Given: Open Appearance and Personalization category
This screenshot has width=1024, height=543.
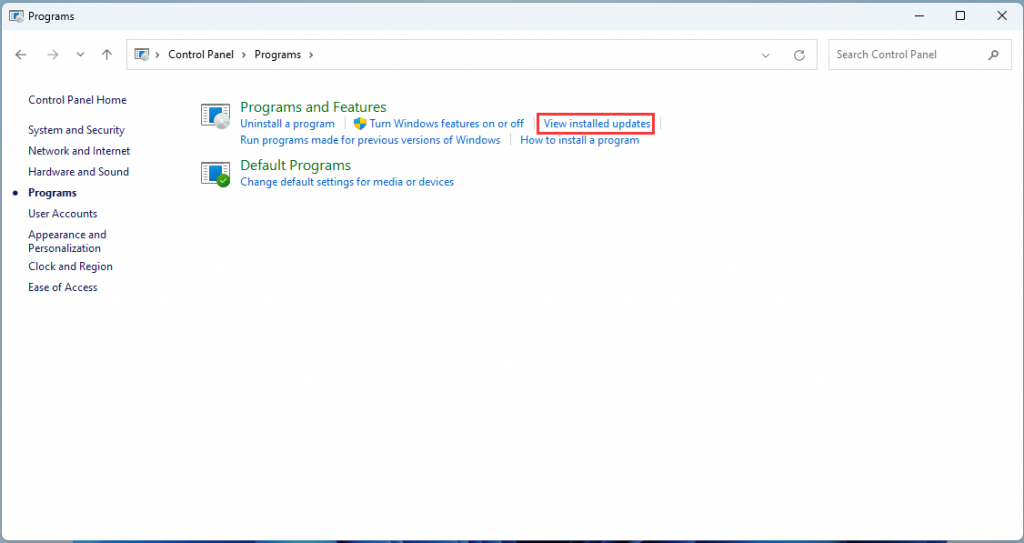Looking at the screenshot, I should (67, 241).
